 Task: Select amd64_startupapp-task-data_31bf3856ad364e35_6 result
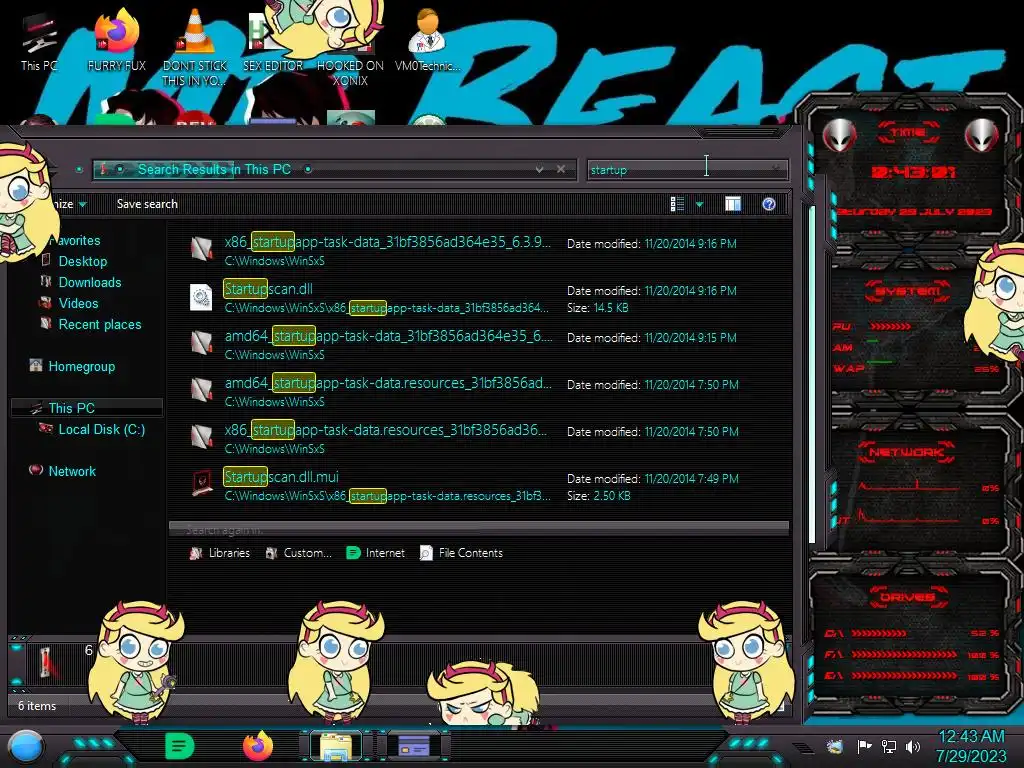click(464, 345)
